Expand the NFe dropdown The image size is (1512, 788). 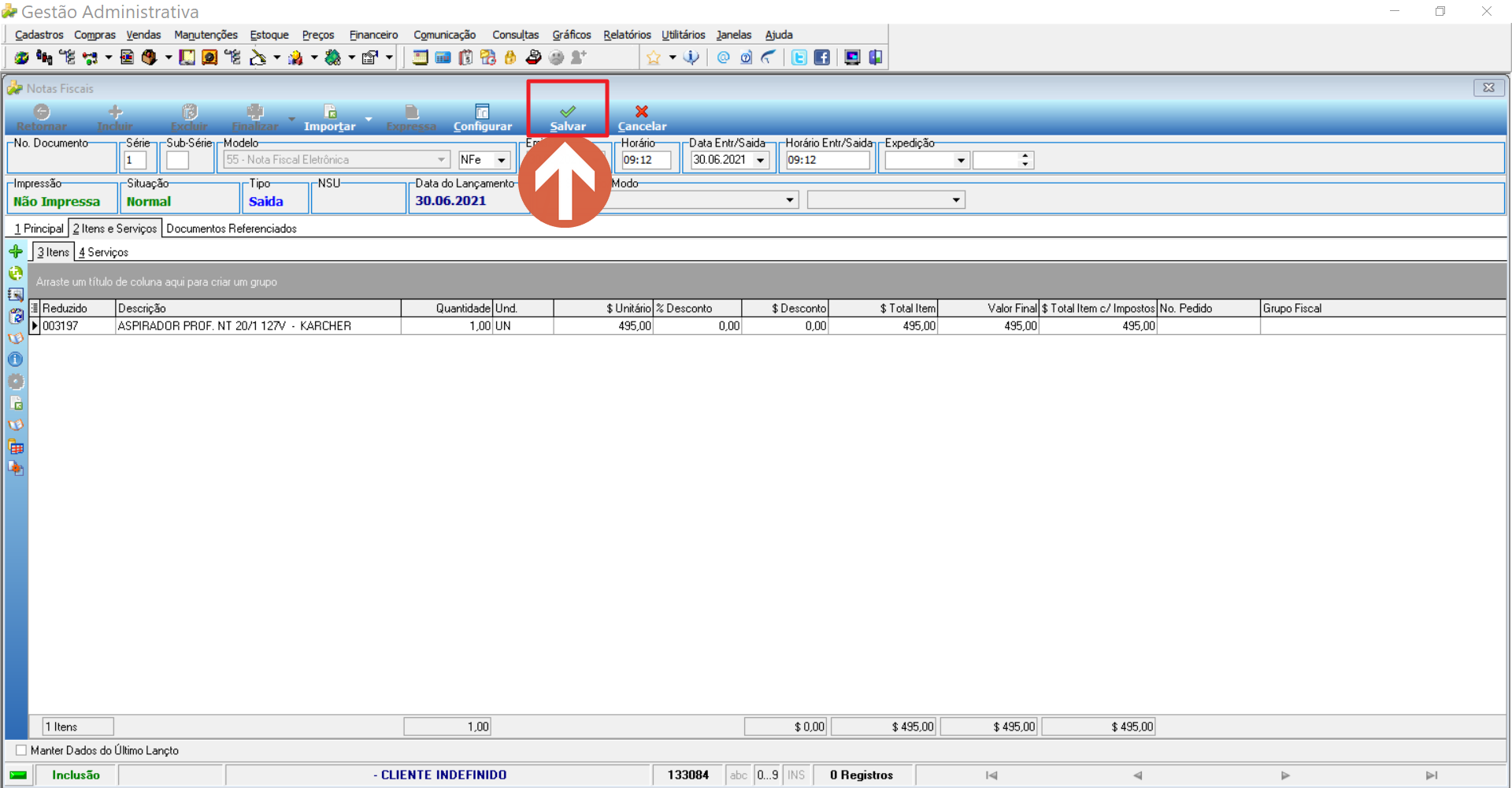pyautogui.click(x=502, y=160)
